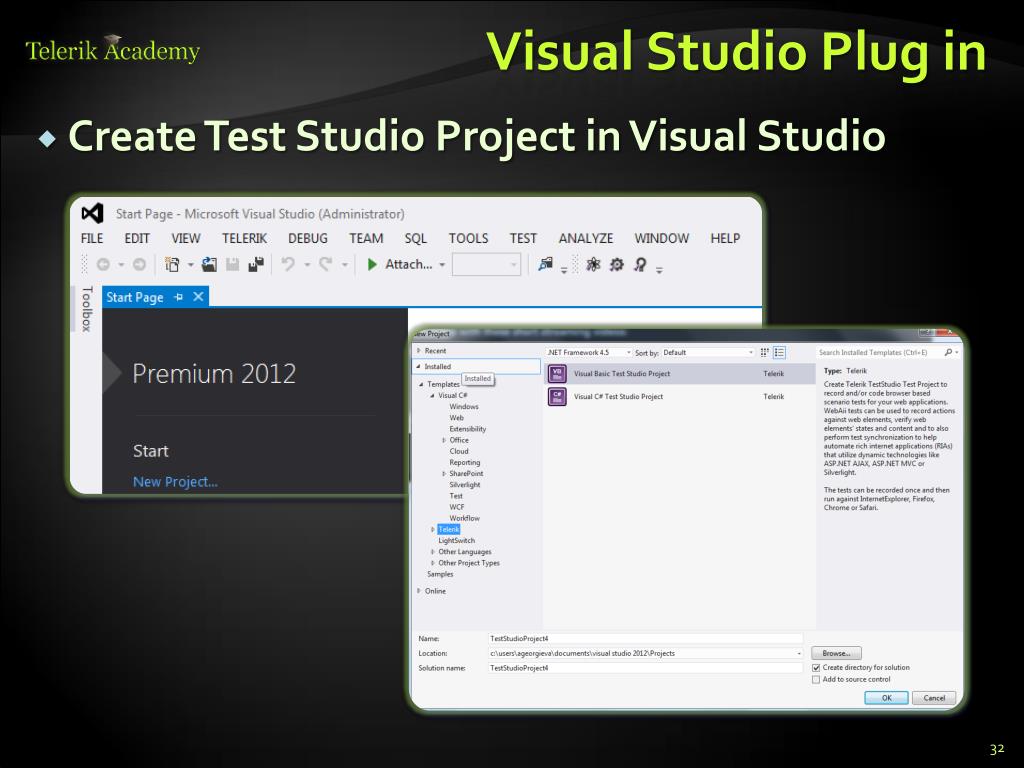Expand the Office tree node
The height and width of the screenshot is (768, 1024).
pos(444,440)
